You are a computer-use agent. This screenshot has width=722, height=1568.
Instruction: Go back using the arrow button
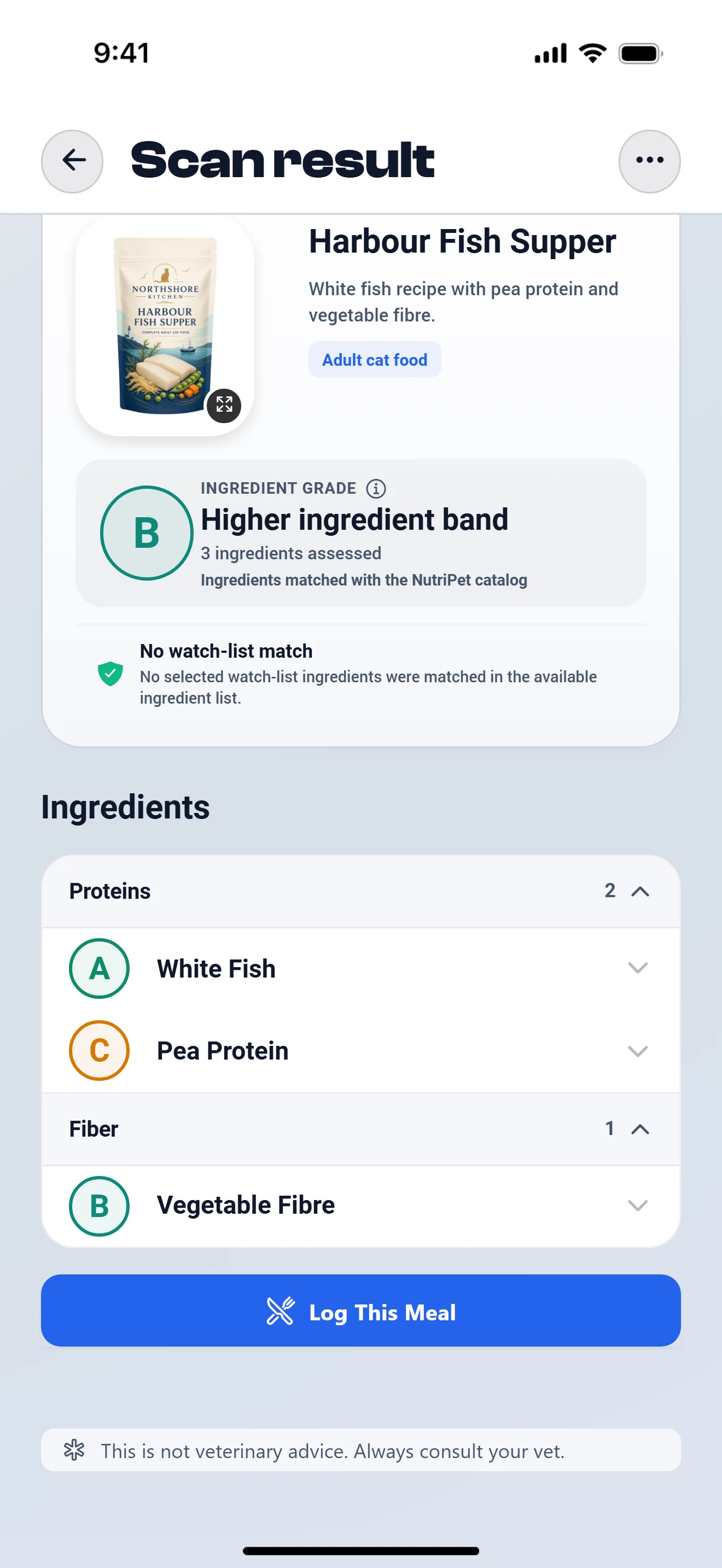[72, 161]
